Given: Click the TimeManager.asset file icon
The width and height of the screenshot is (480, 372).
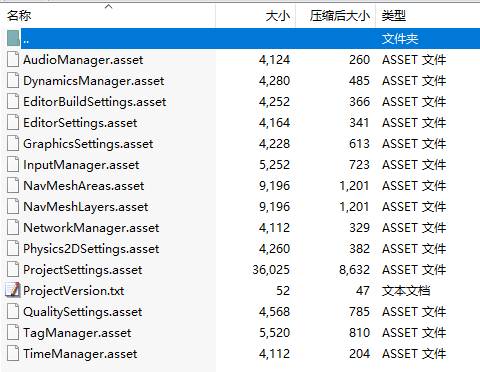Looking at the screenshot, I should click(13, 354).
